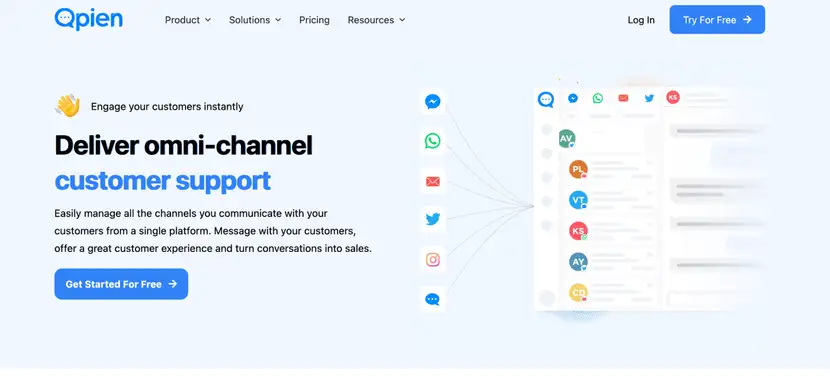Click the 'Deliver omni-channel' heading

tap(184, 145)
